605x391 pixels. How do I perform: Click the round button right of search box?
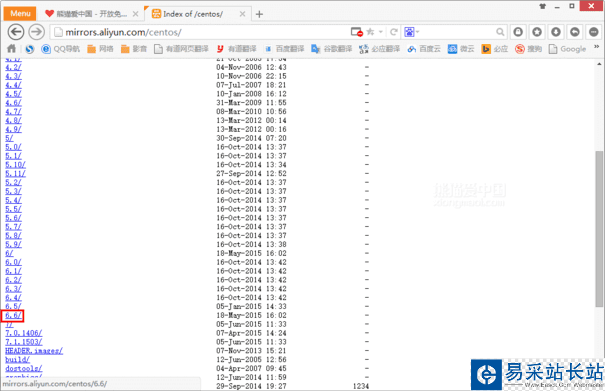coord(518,32)
